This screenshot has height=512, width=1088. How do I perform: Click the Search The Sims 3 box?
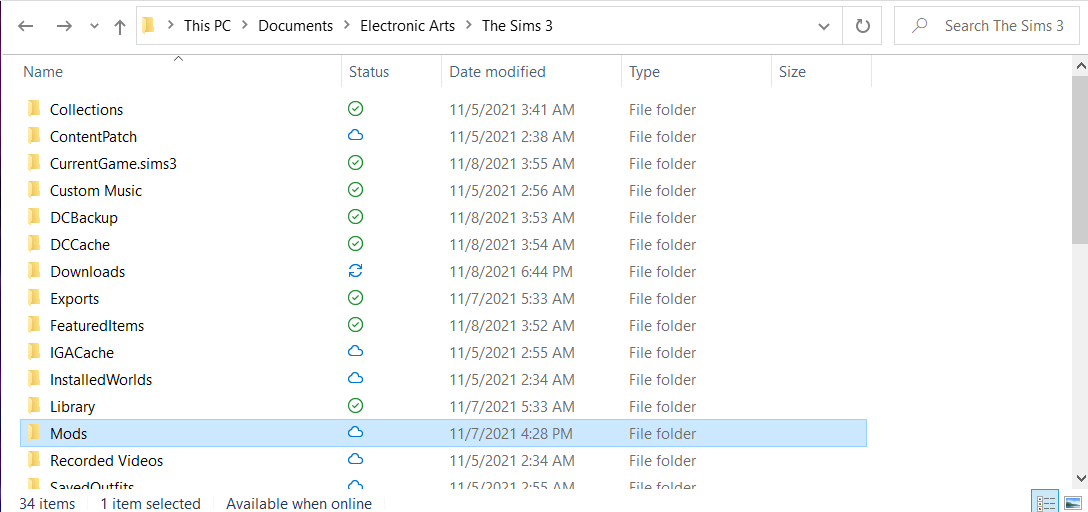[x=987, y=26]
